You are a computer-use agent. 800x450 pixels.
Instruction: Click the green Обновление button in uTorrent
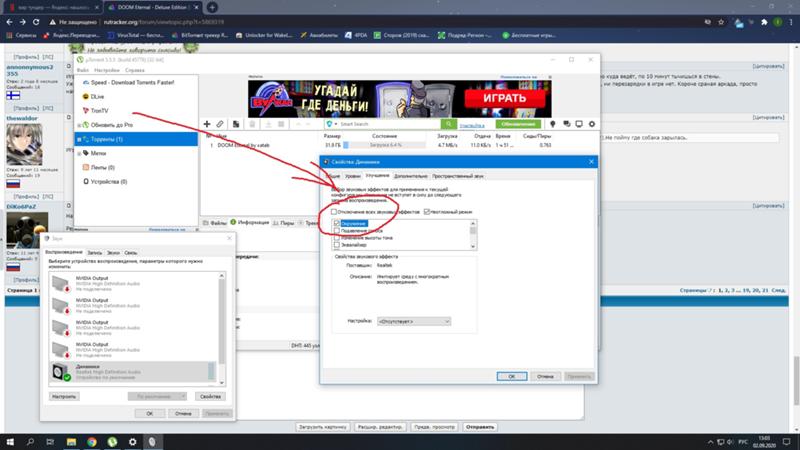tap(518, 124)
